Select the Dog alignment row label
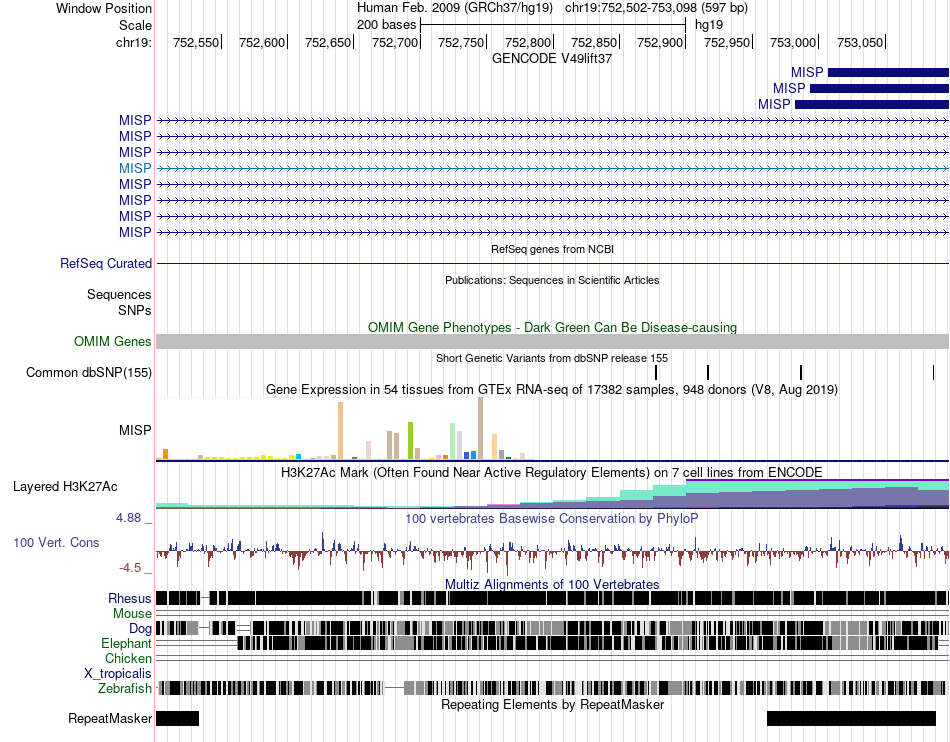 tap(140, 629)
